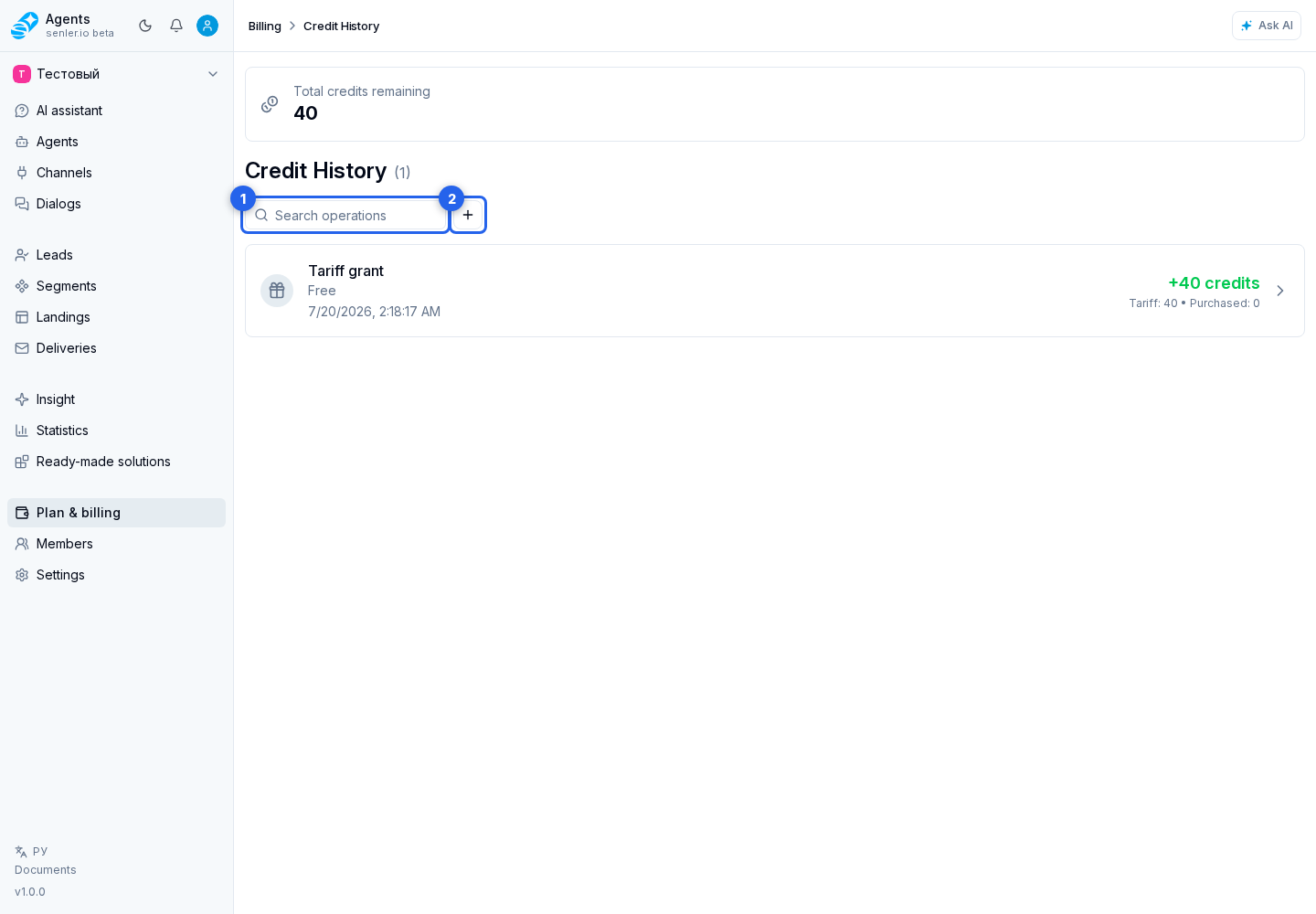Toggle dark mode moon icon
This screenshot has width=1316, height=914.
145,26
